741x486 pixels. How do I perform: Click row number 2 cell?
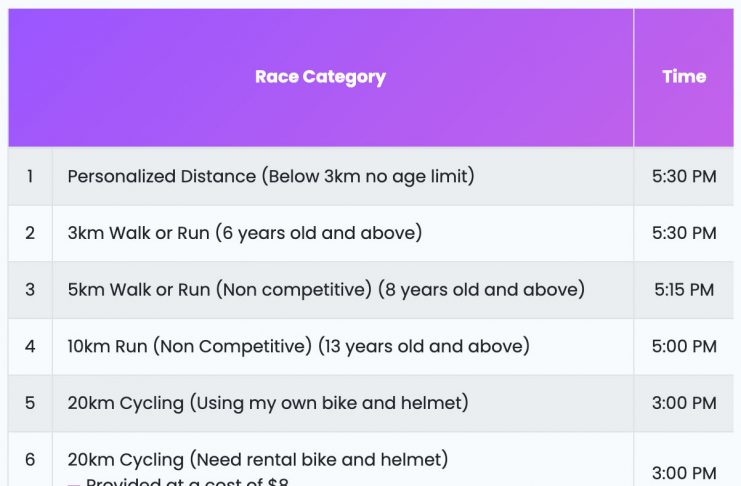pos(30,233)
